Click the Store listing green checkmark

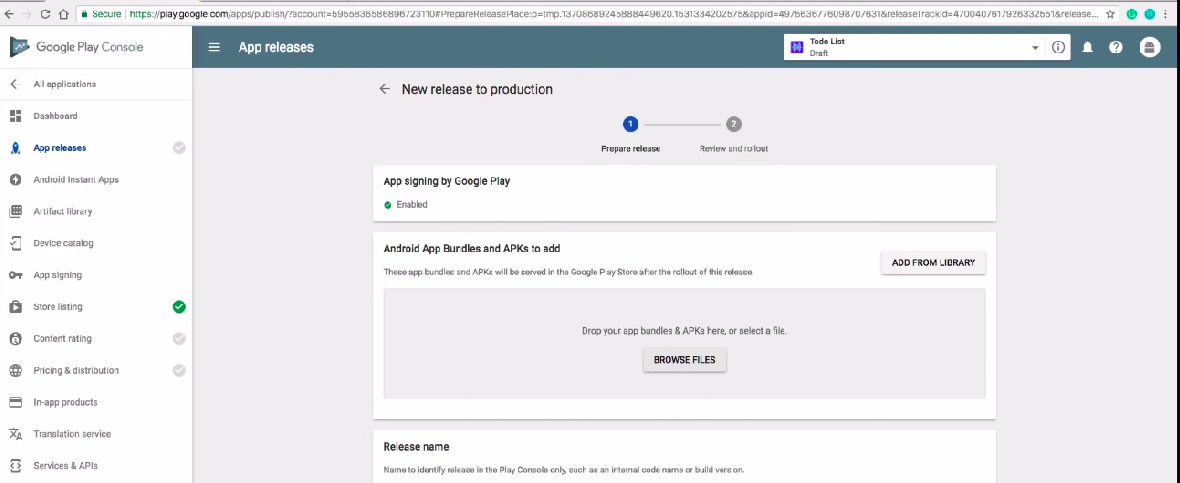179,307
